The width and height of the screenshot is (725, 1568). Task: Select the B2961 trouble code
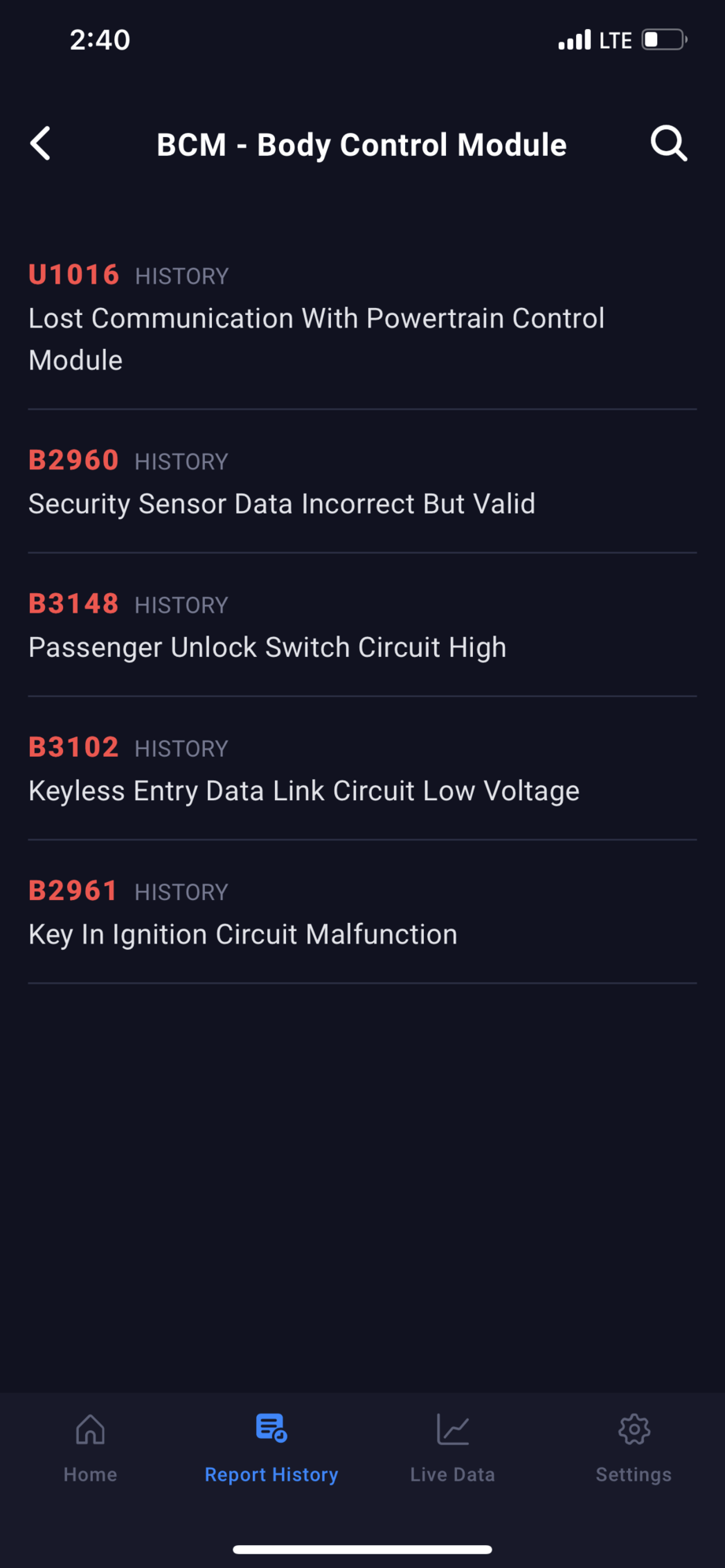(72, 891)
